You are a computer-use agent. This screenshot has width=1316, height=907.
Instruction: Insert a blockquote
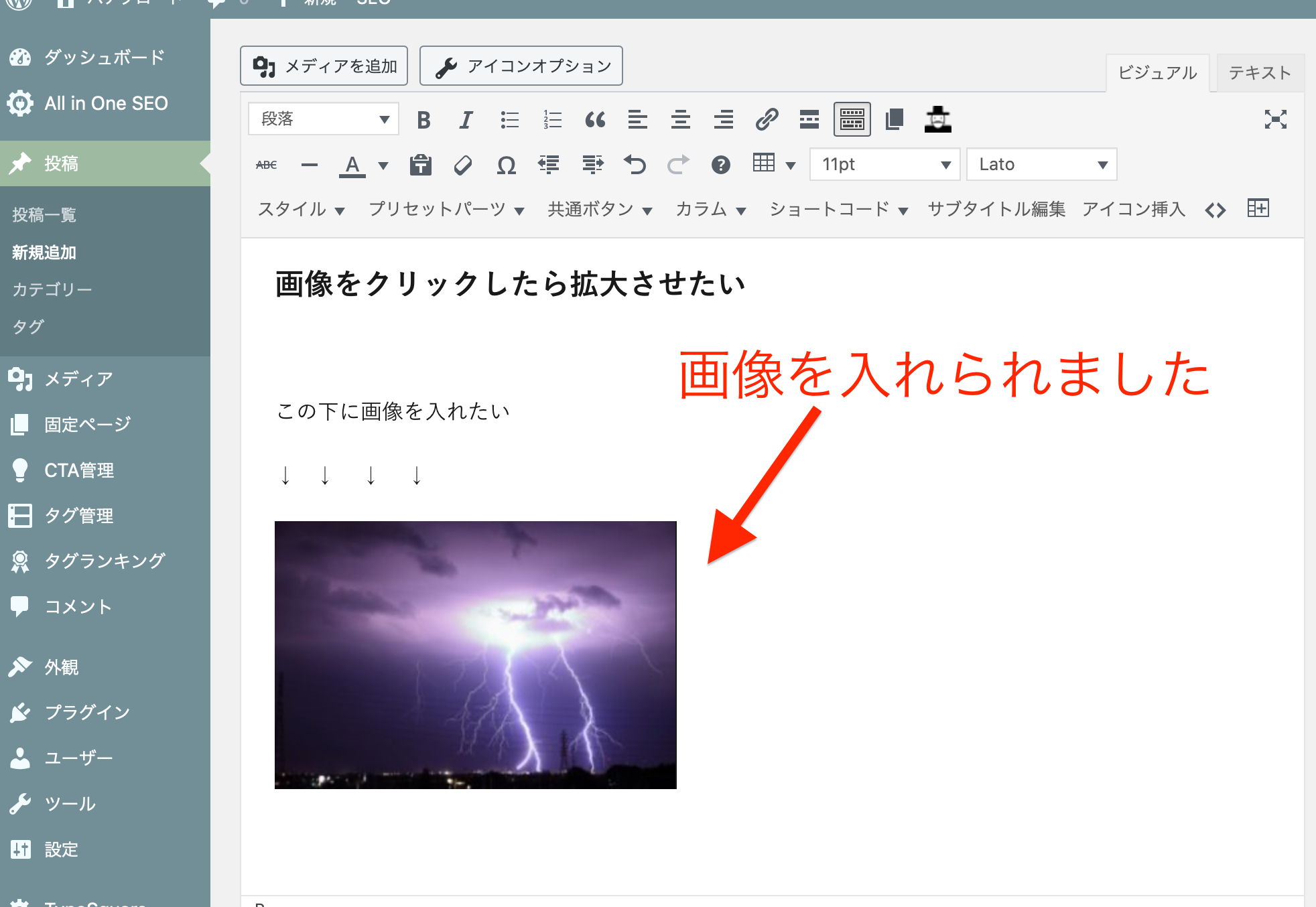point(595,120)
